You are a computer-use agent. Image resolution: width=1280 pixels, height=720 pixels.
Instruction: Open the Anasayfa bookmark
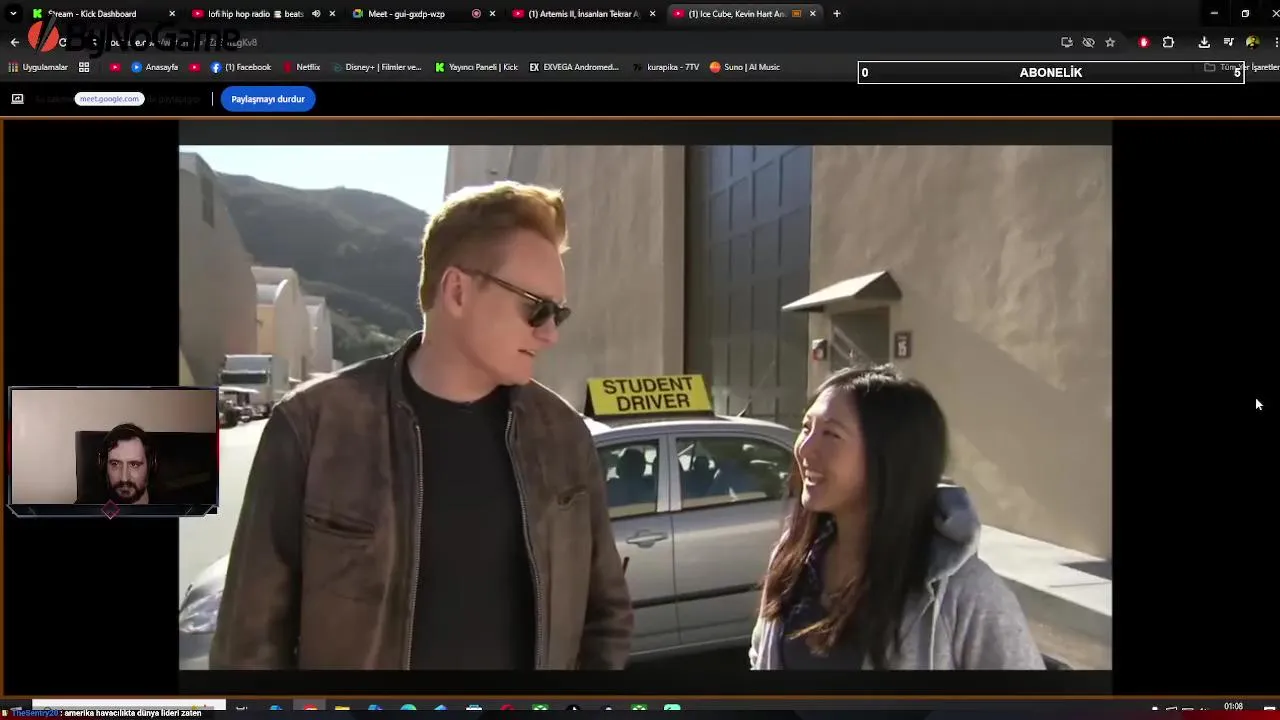(155, 67)
